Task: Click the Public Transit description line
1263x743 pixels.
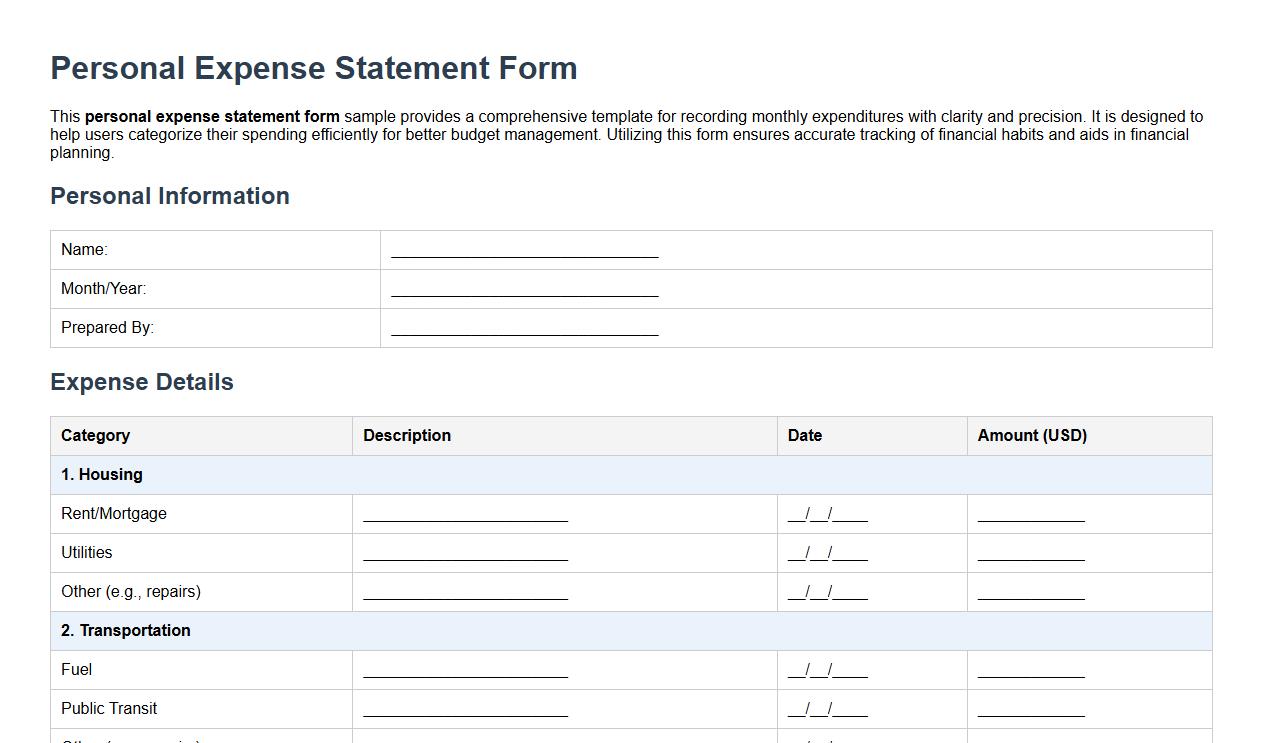Action: 465,711
